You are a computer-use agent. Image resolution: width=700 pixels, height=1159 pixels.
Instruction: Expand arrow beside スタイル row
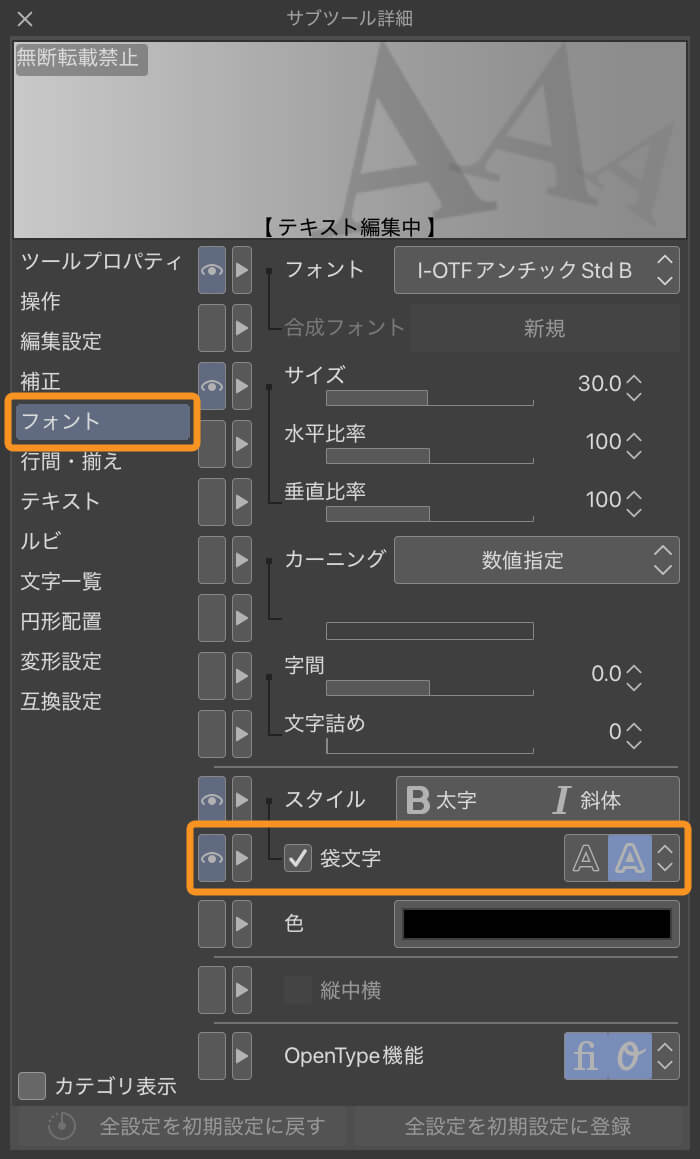[x=242, y=799]
